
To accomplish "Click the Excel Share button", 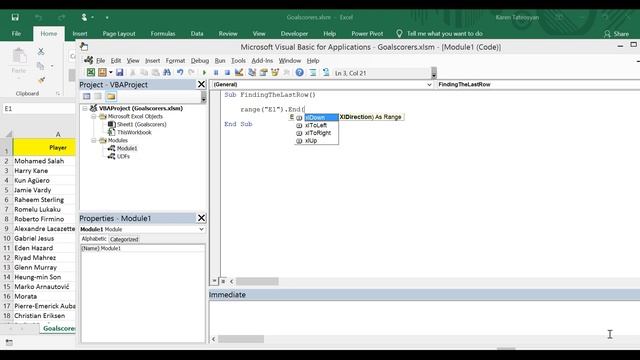I will click(616, 34).
